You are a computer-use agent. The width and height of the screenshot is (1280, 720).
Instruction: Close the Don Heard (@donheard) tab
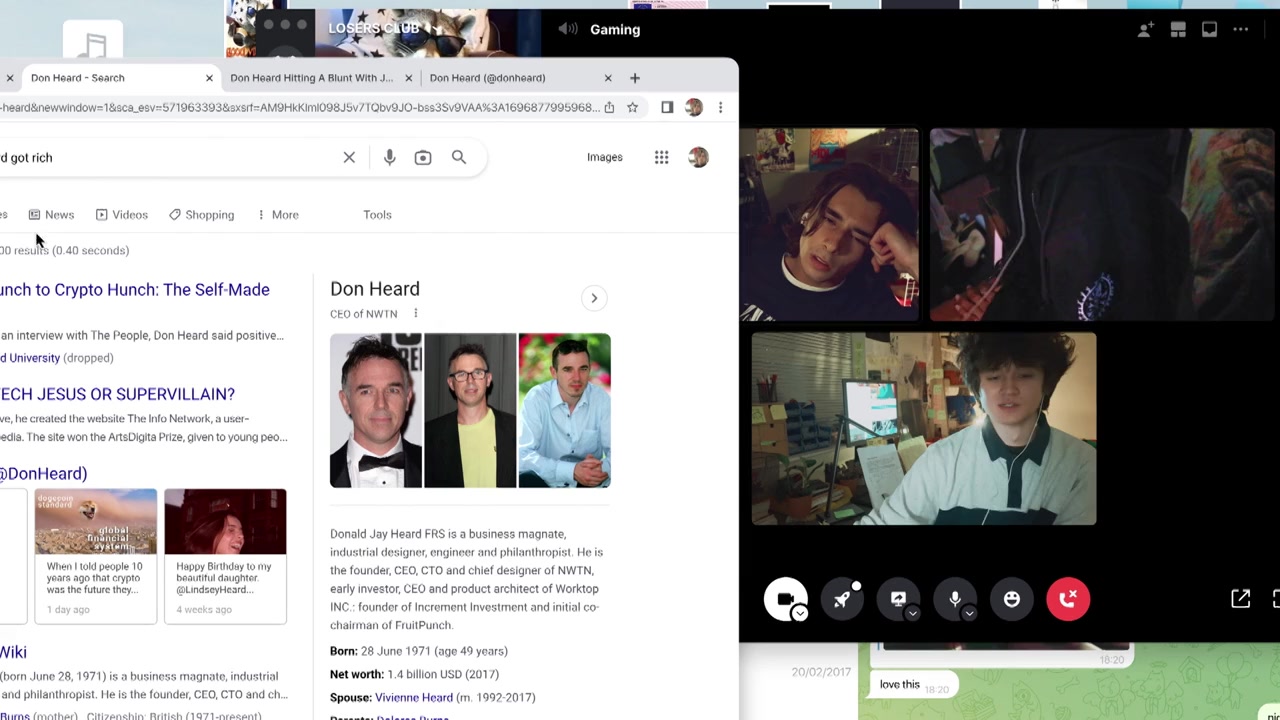608,77
